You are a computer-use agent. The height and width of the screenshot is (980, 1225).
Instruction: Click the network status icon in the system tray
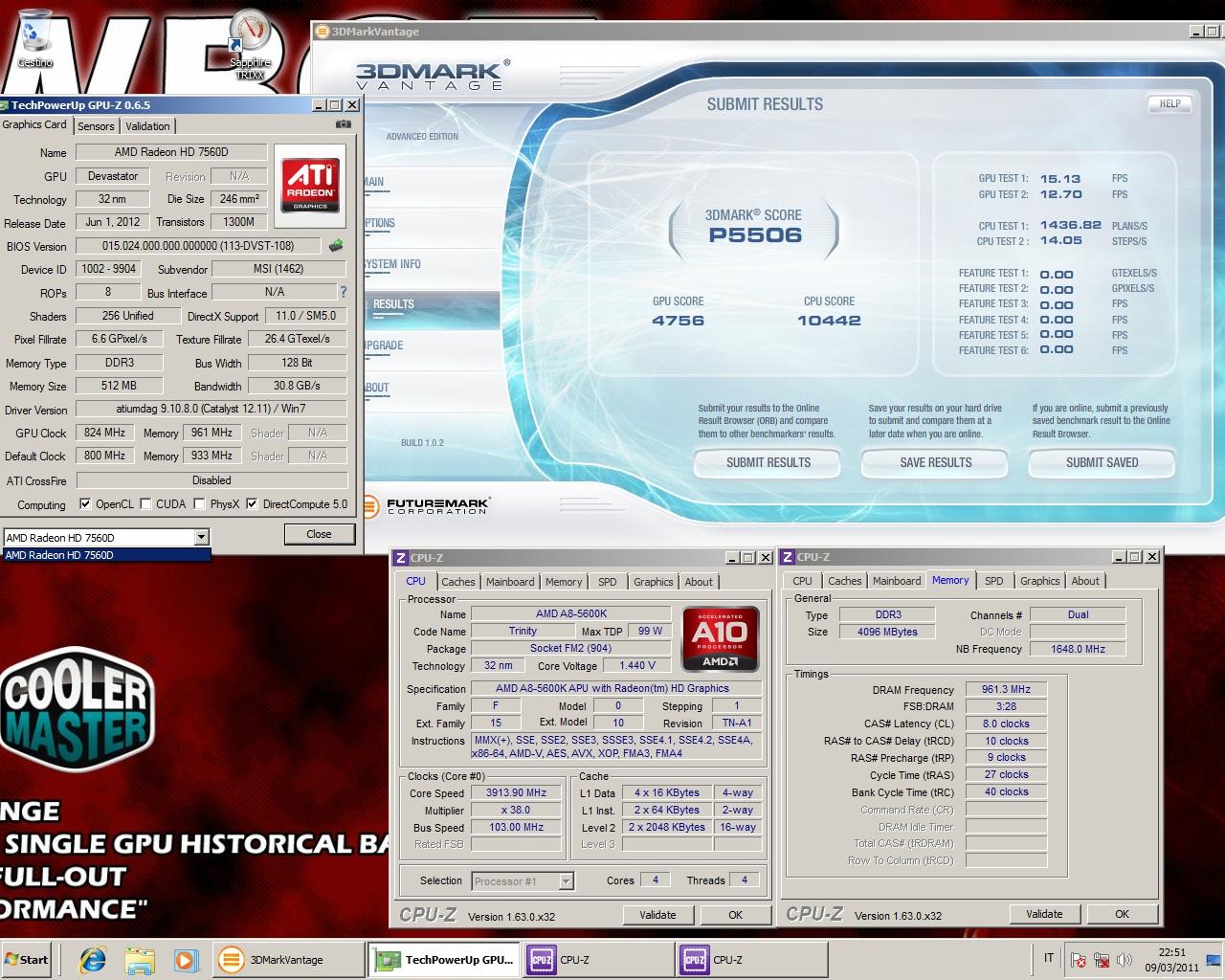tap(1102, 959)
